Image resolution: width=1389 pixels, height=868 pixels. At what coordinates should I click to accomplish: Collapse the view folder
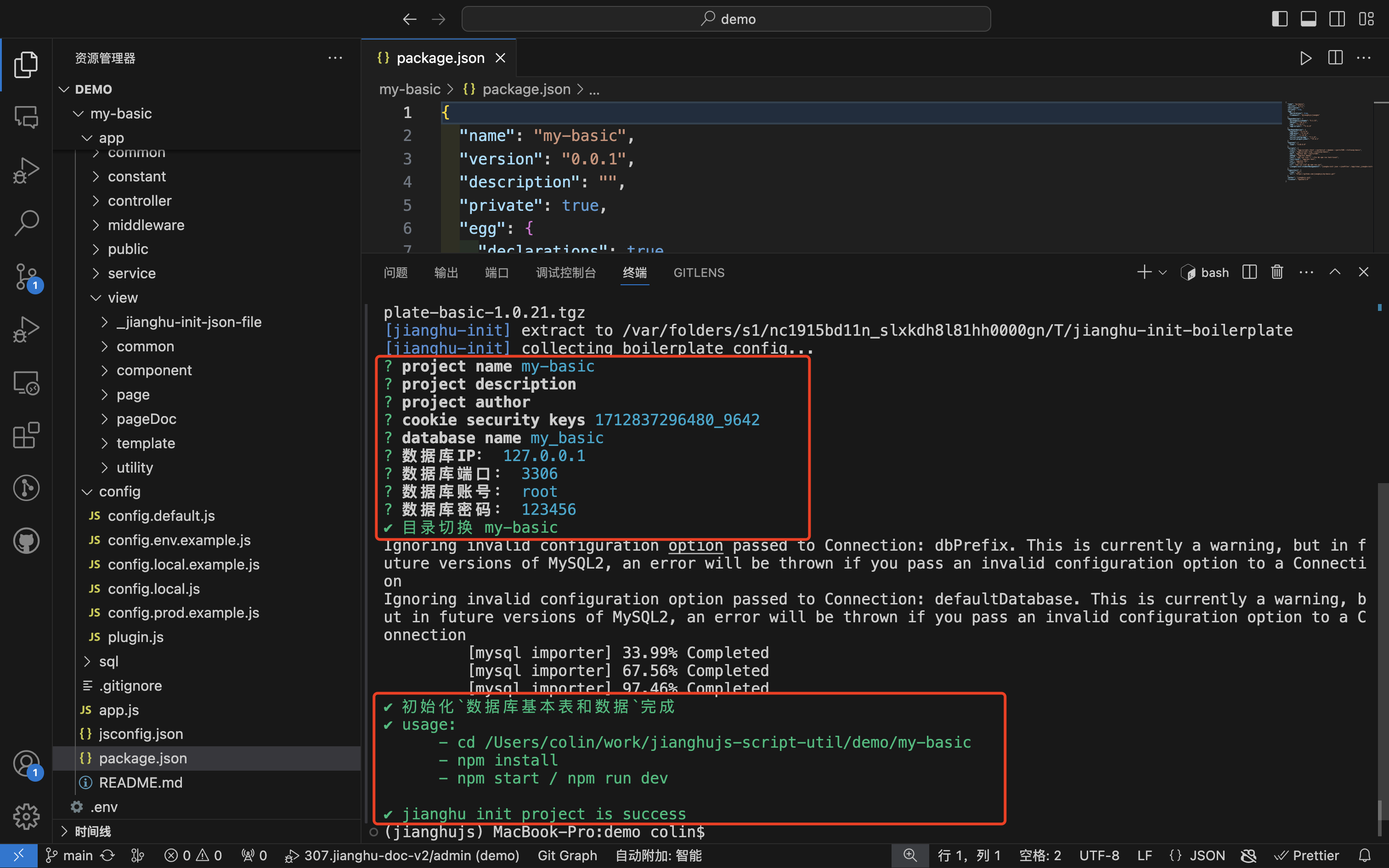click(x=122, y=298)
